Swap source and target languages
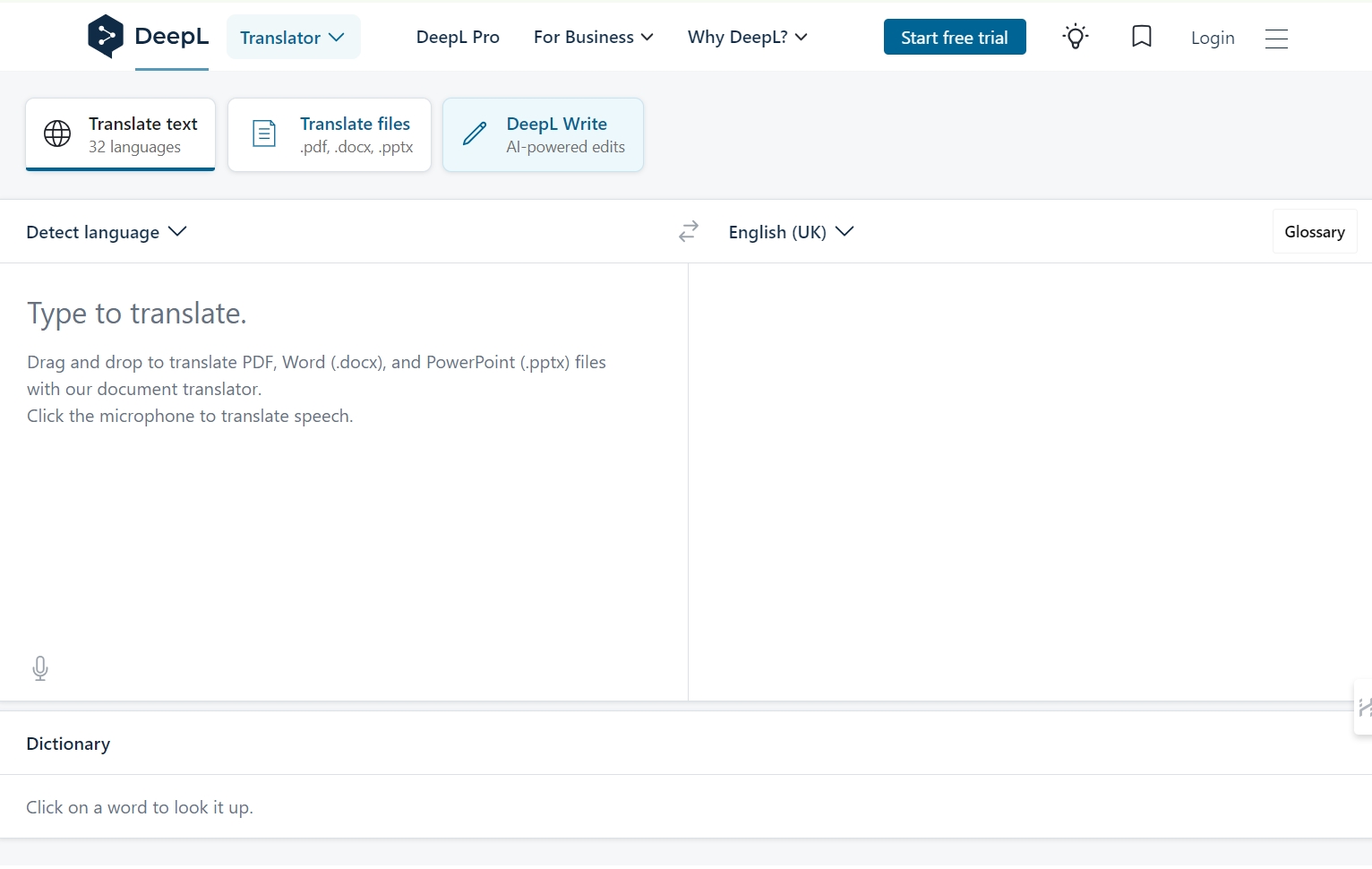The height and width of the screenshot is (869, 1372). (x=689, y=232)
